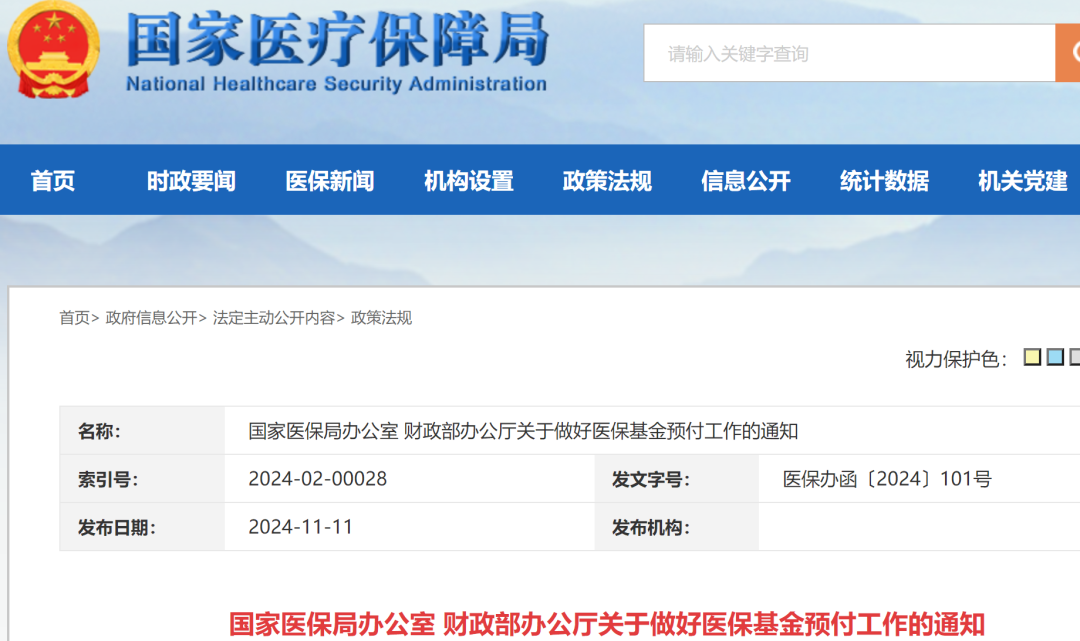Go to the 医保新闻 navigation item
1080x641 pixels.
click(330, 181)
